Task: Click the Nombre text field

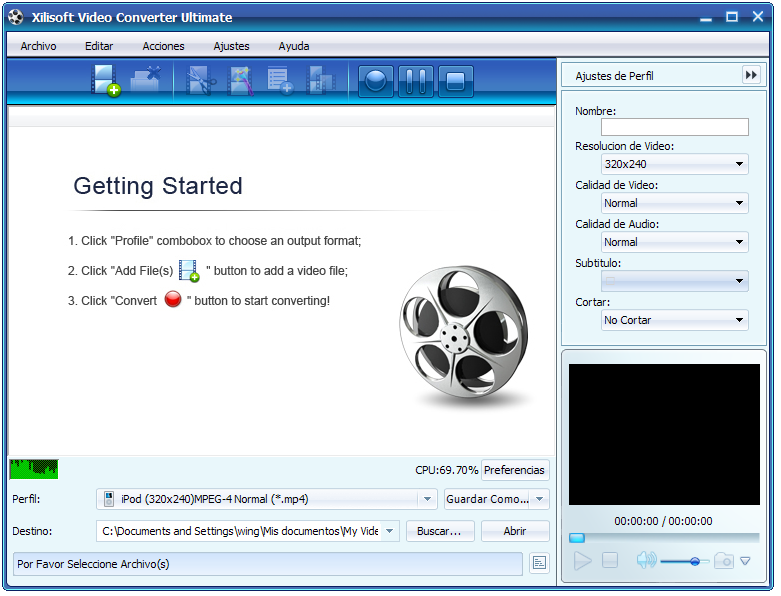Action: (674, 127)
